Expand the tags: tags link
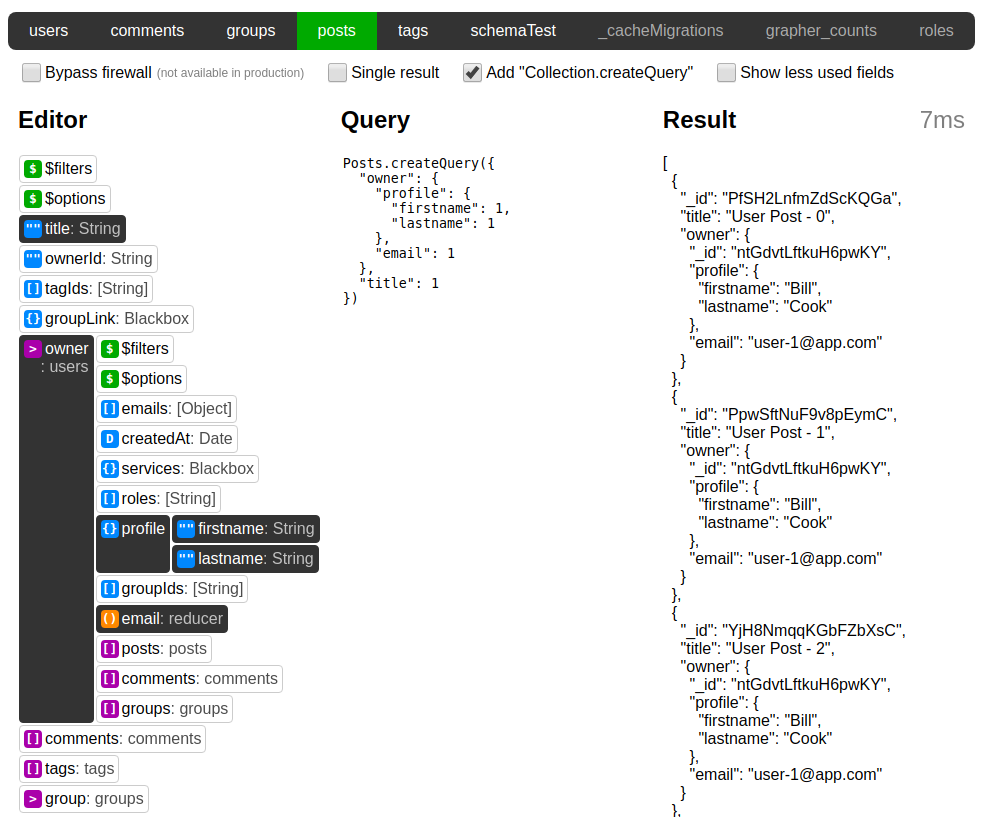981x817 pixels. pyautogui.click(x=69, y=769)
